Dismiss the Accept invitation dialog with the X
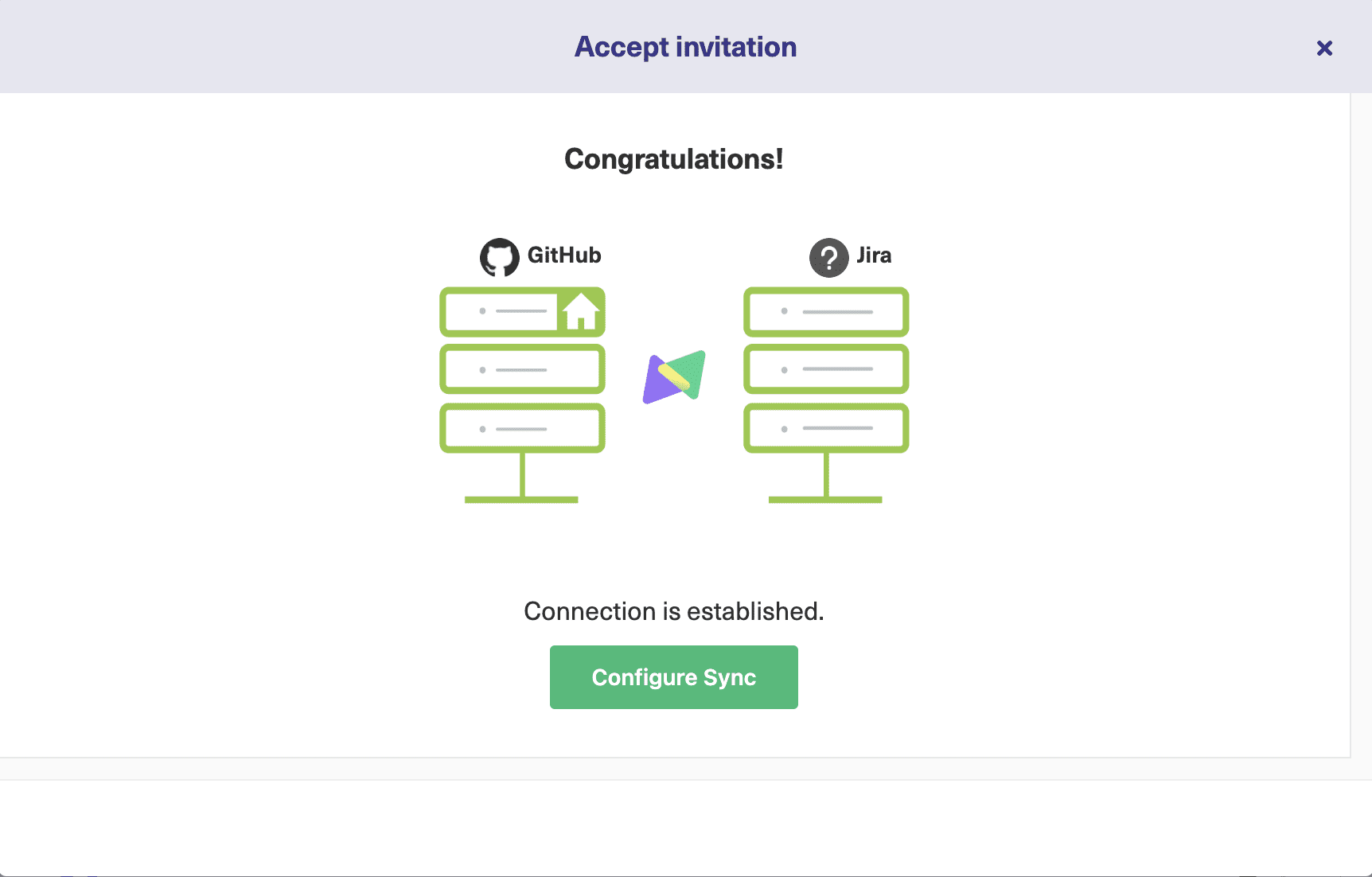 point(1324,48)
